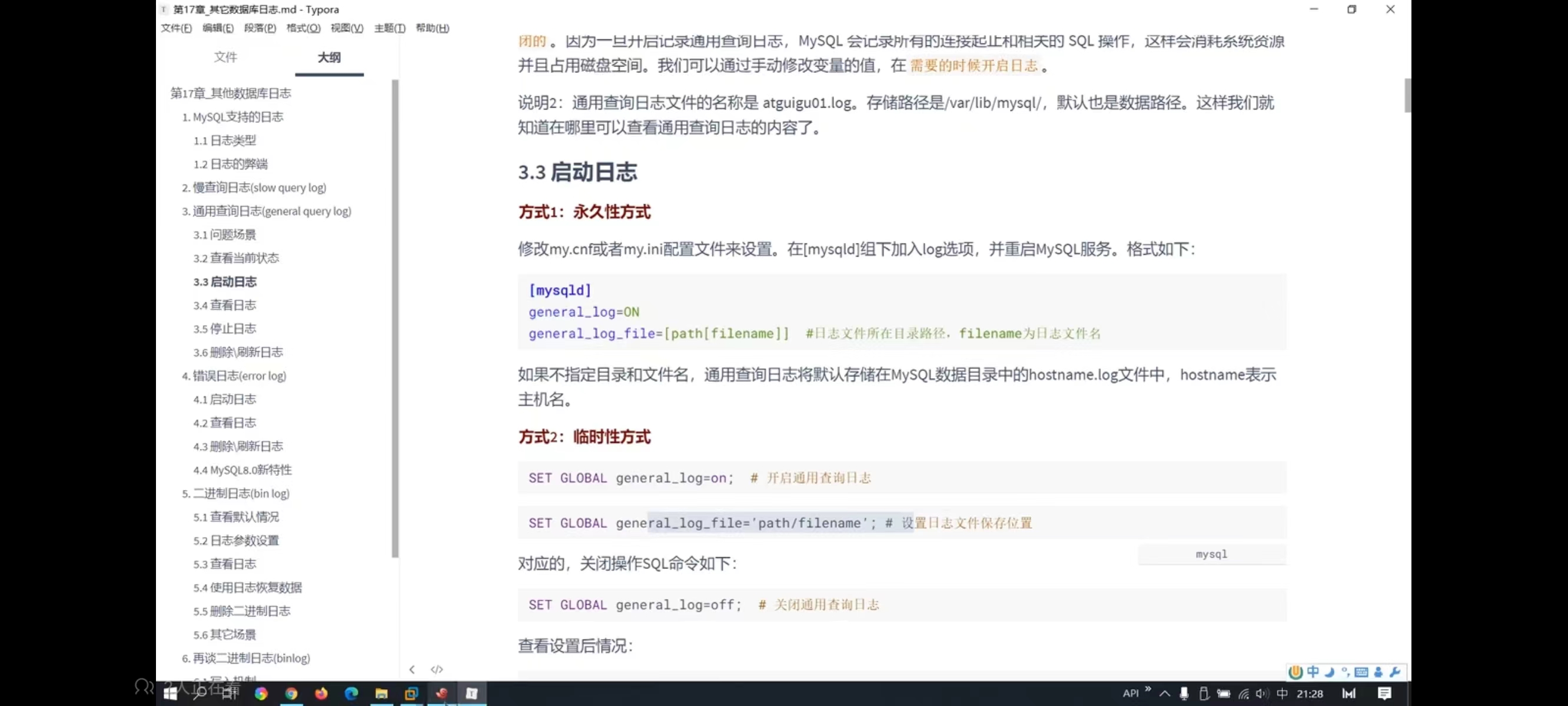The height and width of the screenshot is (706, 1568).
Task: Open IME wrench settings icon
Action: pos(1395,672)
